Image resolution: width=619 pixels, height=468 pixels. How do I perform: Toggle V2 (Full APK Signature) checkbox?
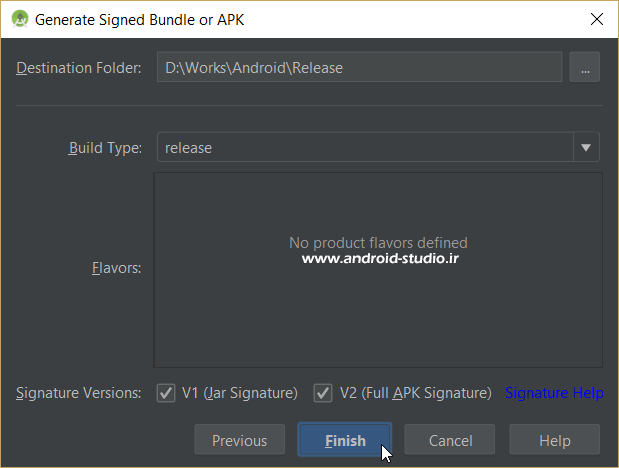click(x=323, y=393)
